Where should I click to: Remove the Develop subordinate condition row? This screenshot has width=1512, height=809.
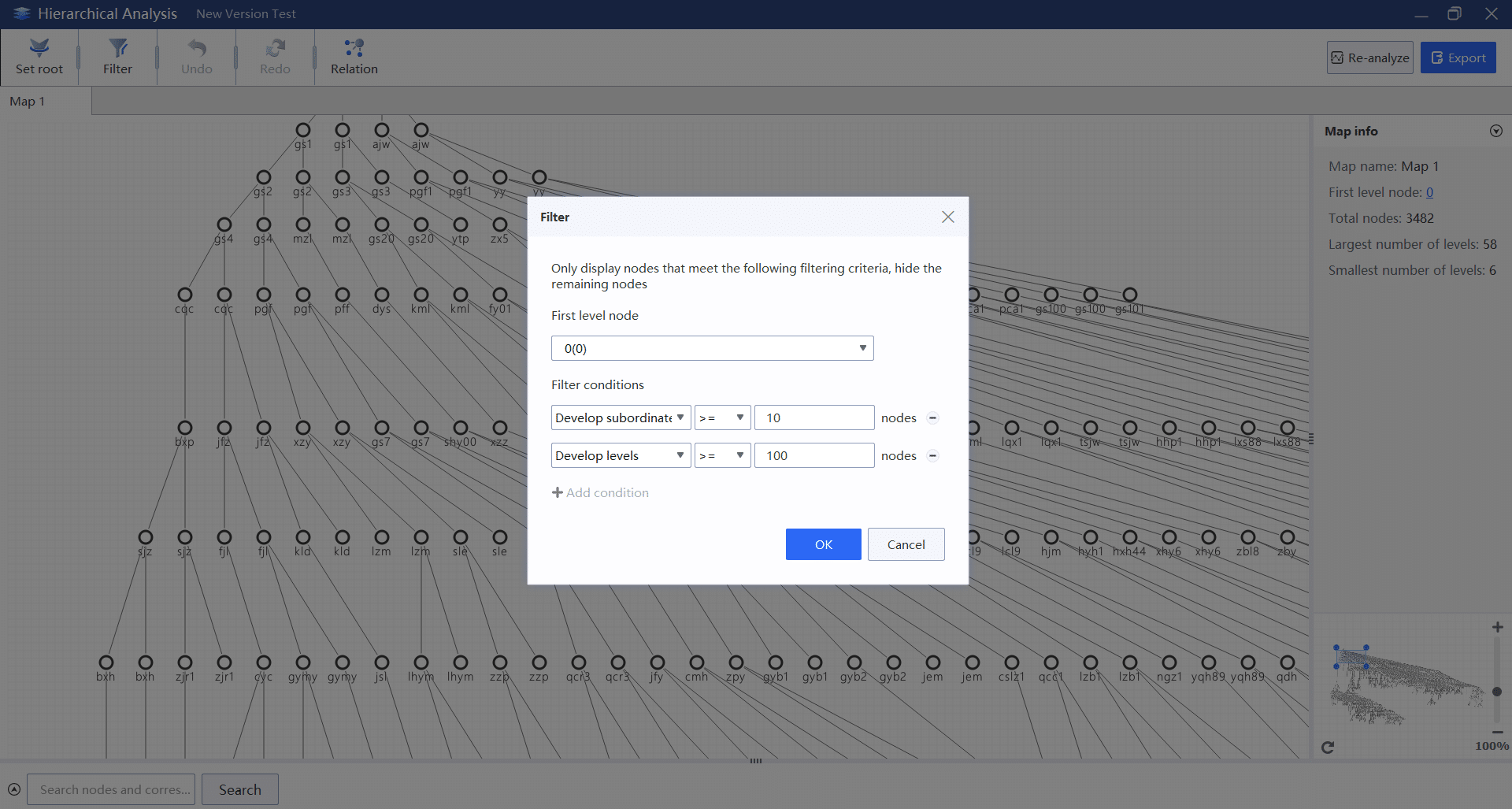(x=932, y=417)
